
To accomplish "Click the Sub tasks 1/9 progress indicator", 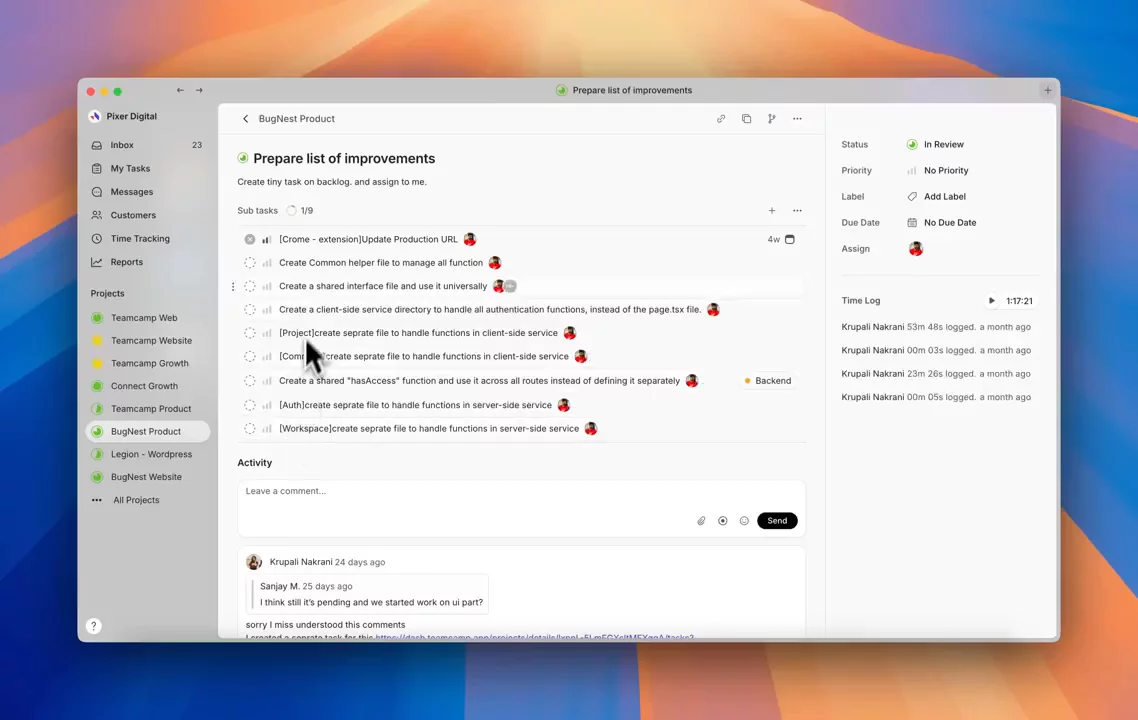I will (300, 210).
